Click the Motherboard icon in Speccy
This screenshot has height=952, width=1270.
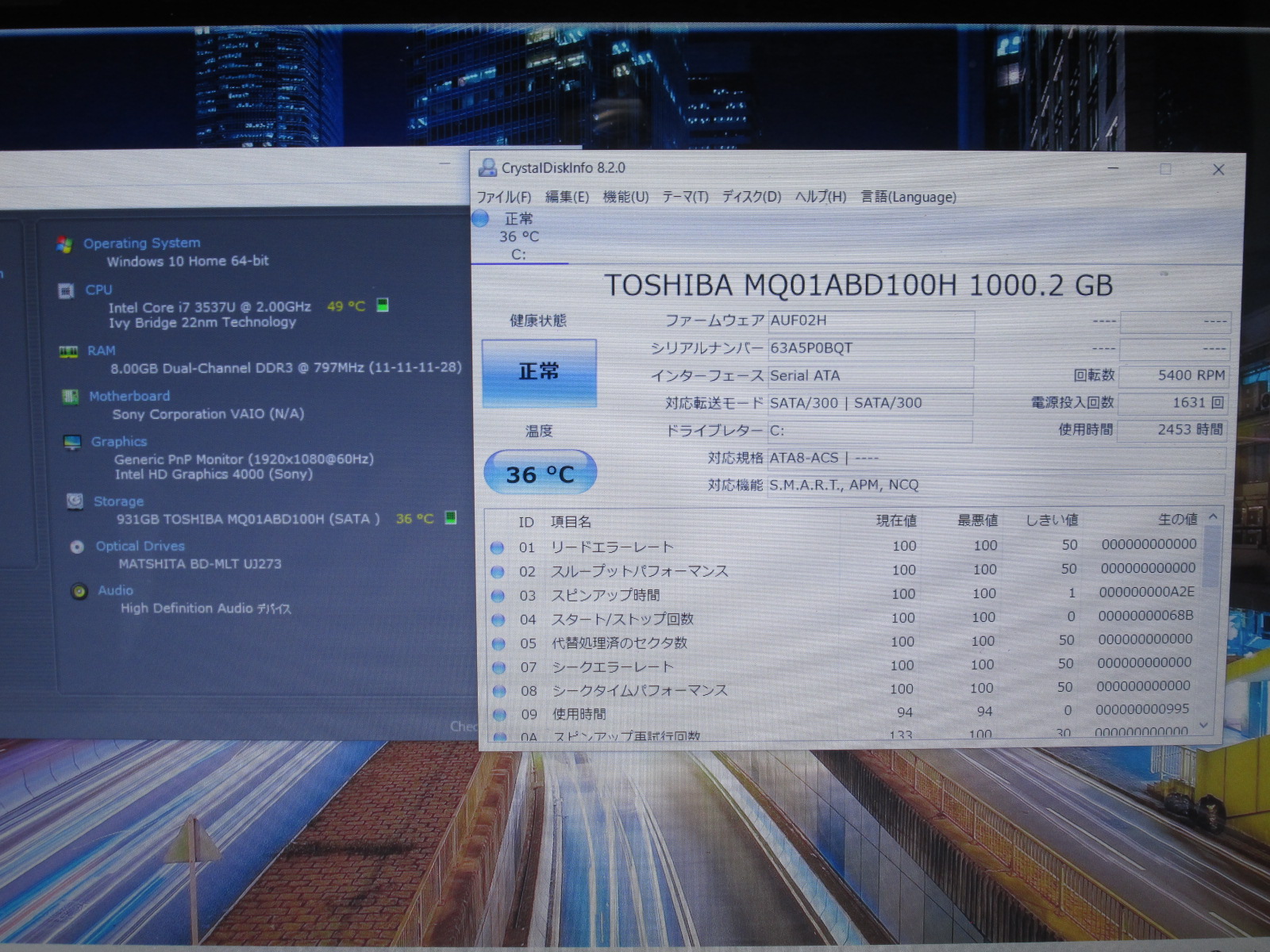(x=71, y=397)
